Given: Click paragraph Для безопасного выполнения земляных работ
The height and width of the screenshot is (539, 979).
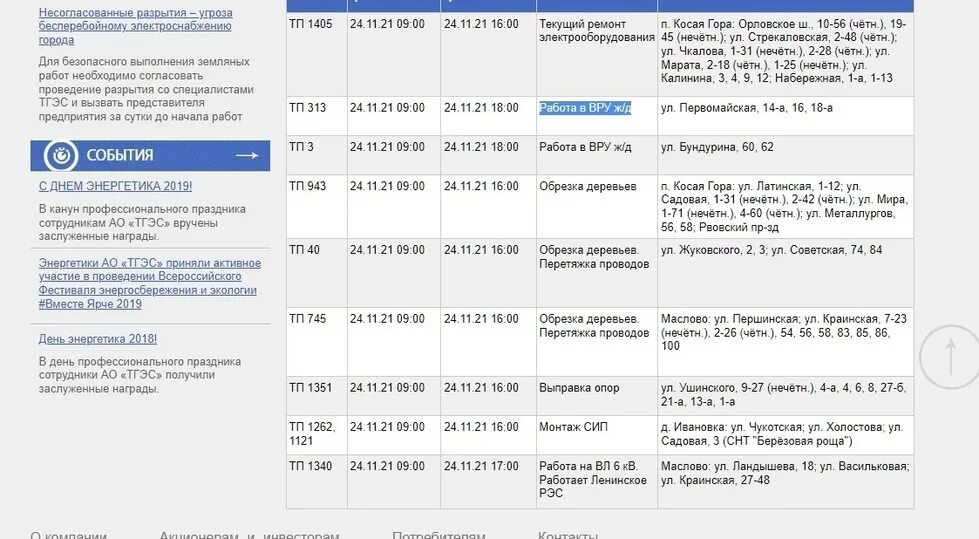Looking at the screenshot, I should tap(146, 89).
